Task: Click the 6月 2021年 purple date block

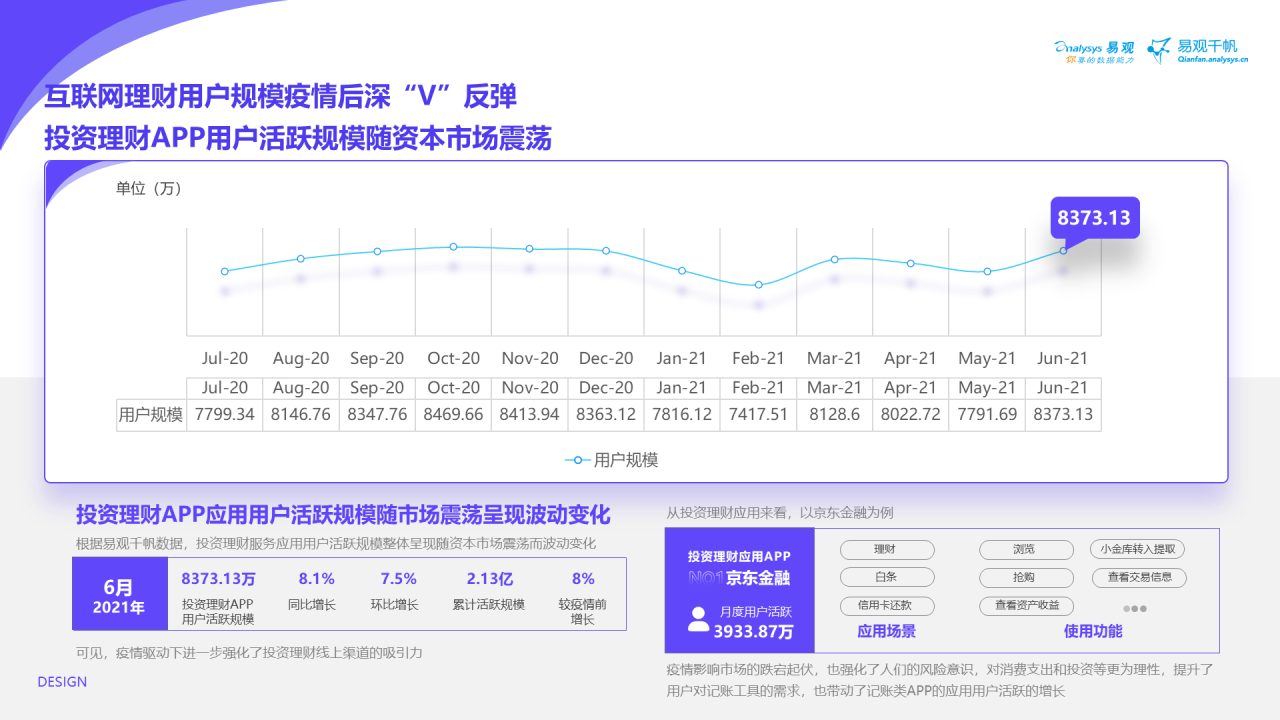Action: (119, 595)
